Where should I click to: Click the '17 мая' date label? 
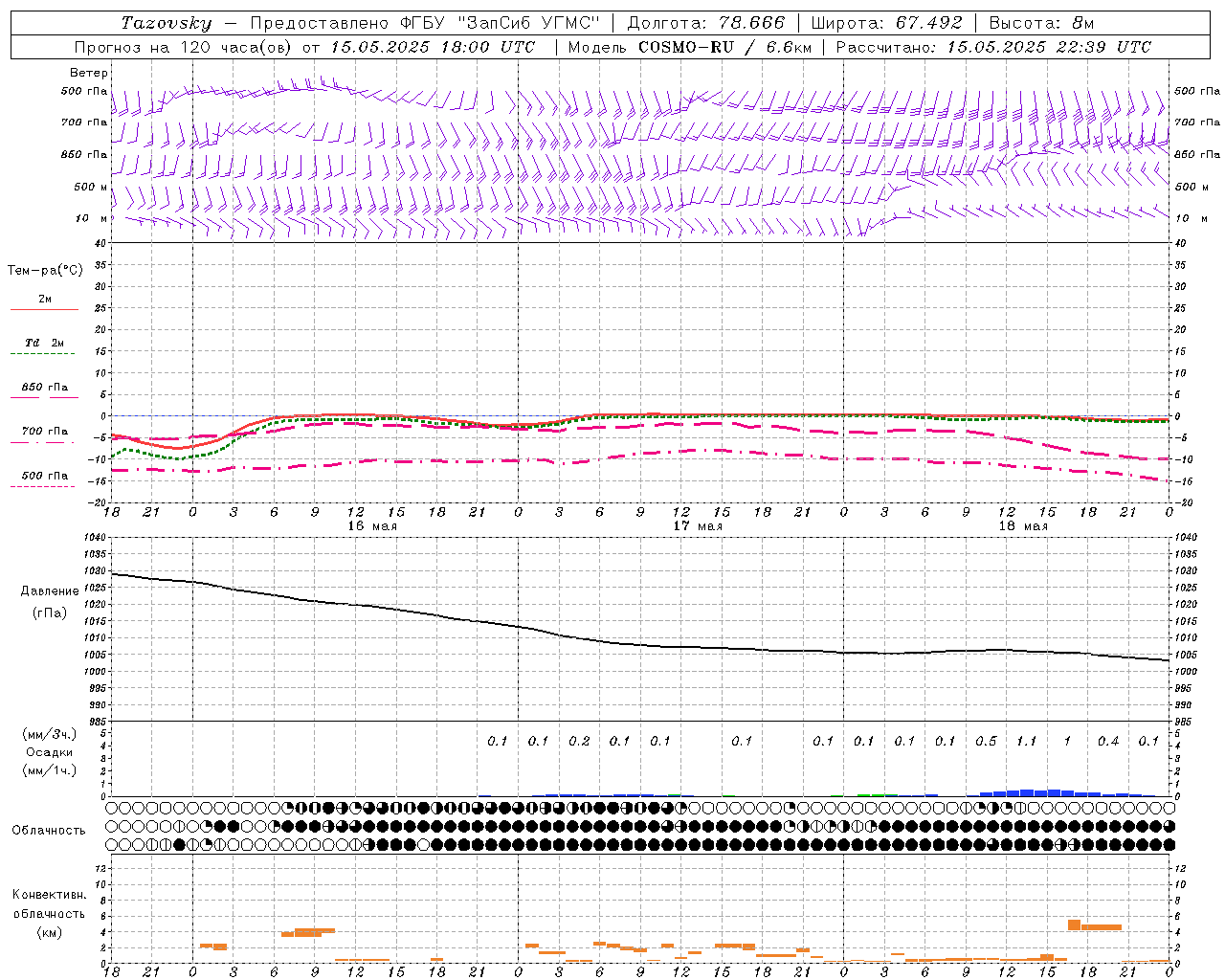pos(698,526)
